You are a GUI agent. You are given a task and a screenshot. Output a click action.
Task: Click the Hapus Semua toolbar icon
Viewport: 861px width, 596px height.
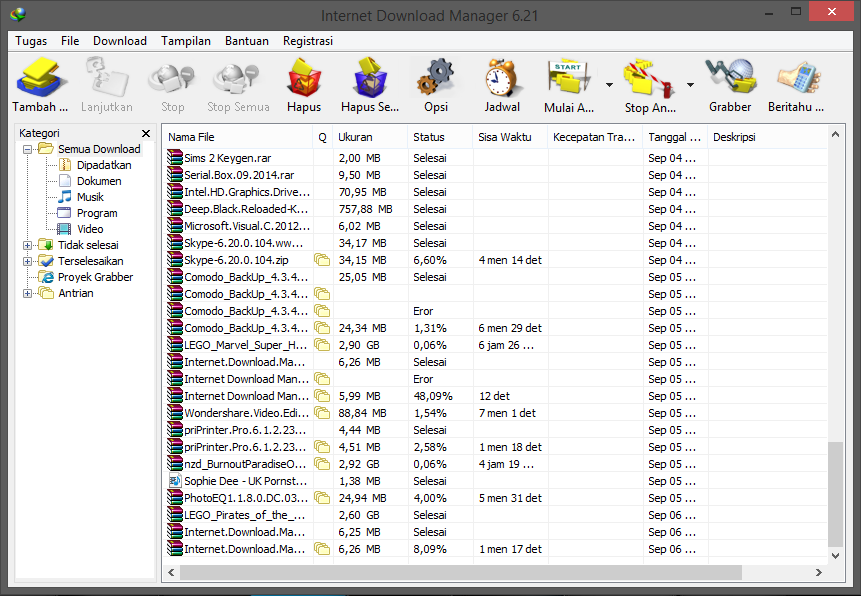coord(370,78)
